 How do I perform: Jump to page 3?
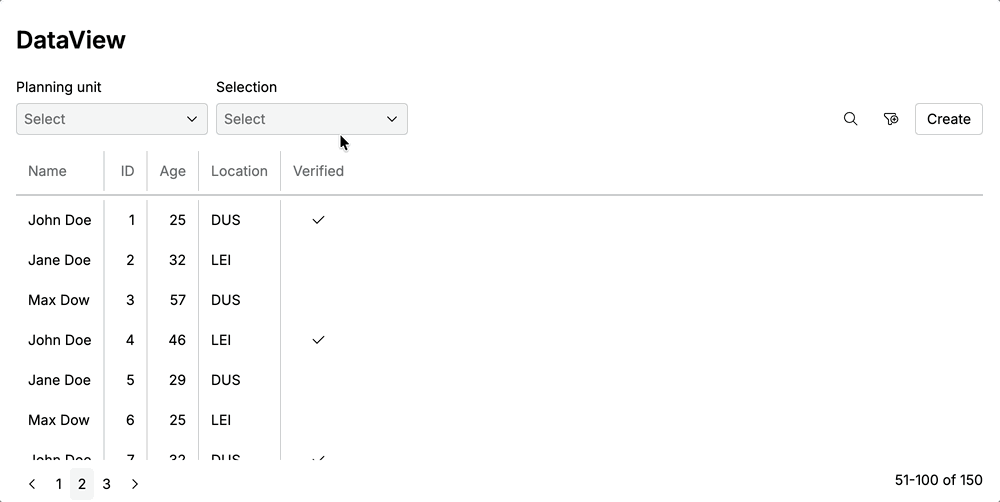[x=107, y=484]
